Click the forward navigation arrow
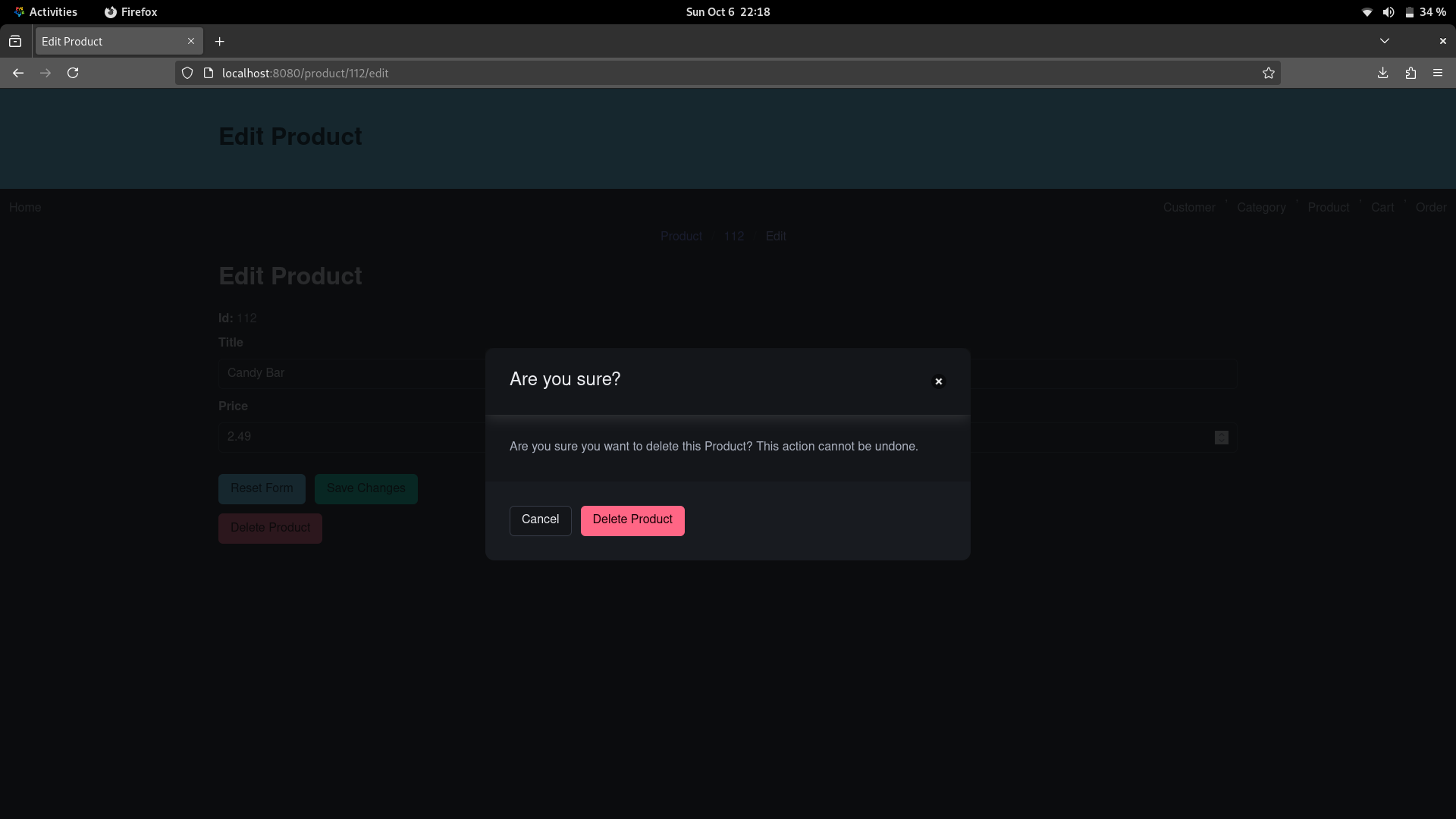The height and width of the screenshot is (819, 1456). (45, 72)
